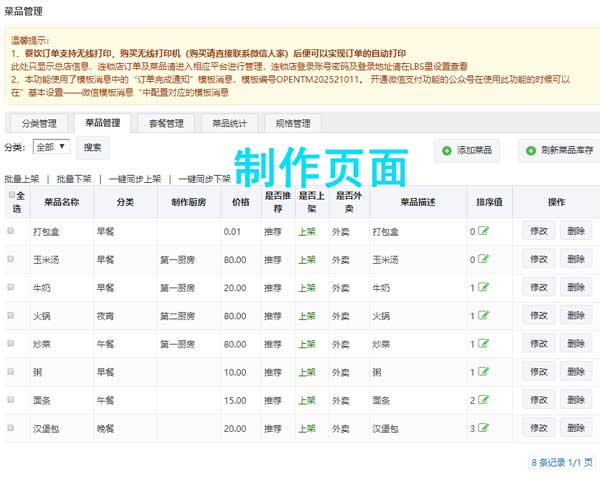600x482 pixels.
Task: Click 修改 for the 火锅 row
Action: coord(539,316)
